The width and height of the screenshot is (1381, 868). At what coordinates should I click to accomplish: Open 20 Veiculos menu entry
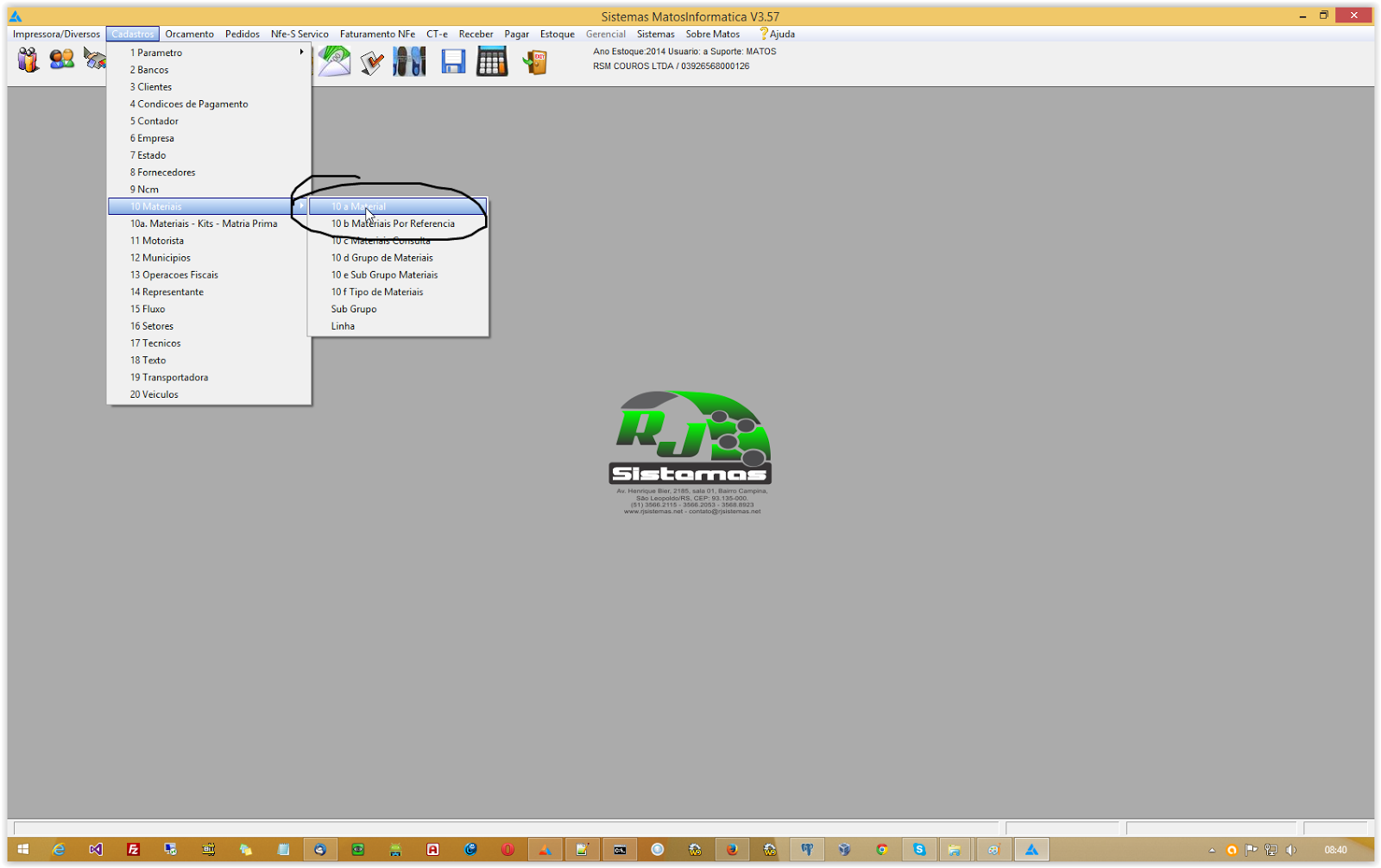[208, 394]
